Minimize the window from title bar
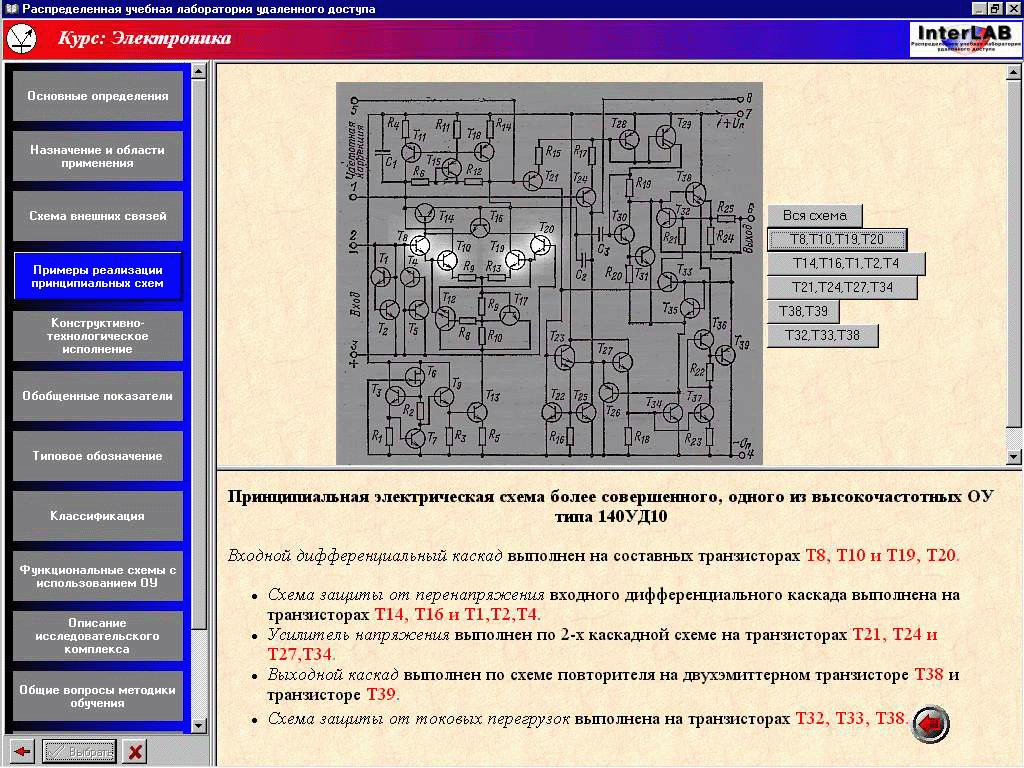Image resolution: width=1024 pixels, height=768 pixels. (x=978, y=8)
